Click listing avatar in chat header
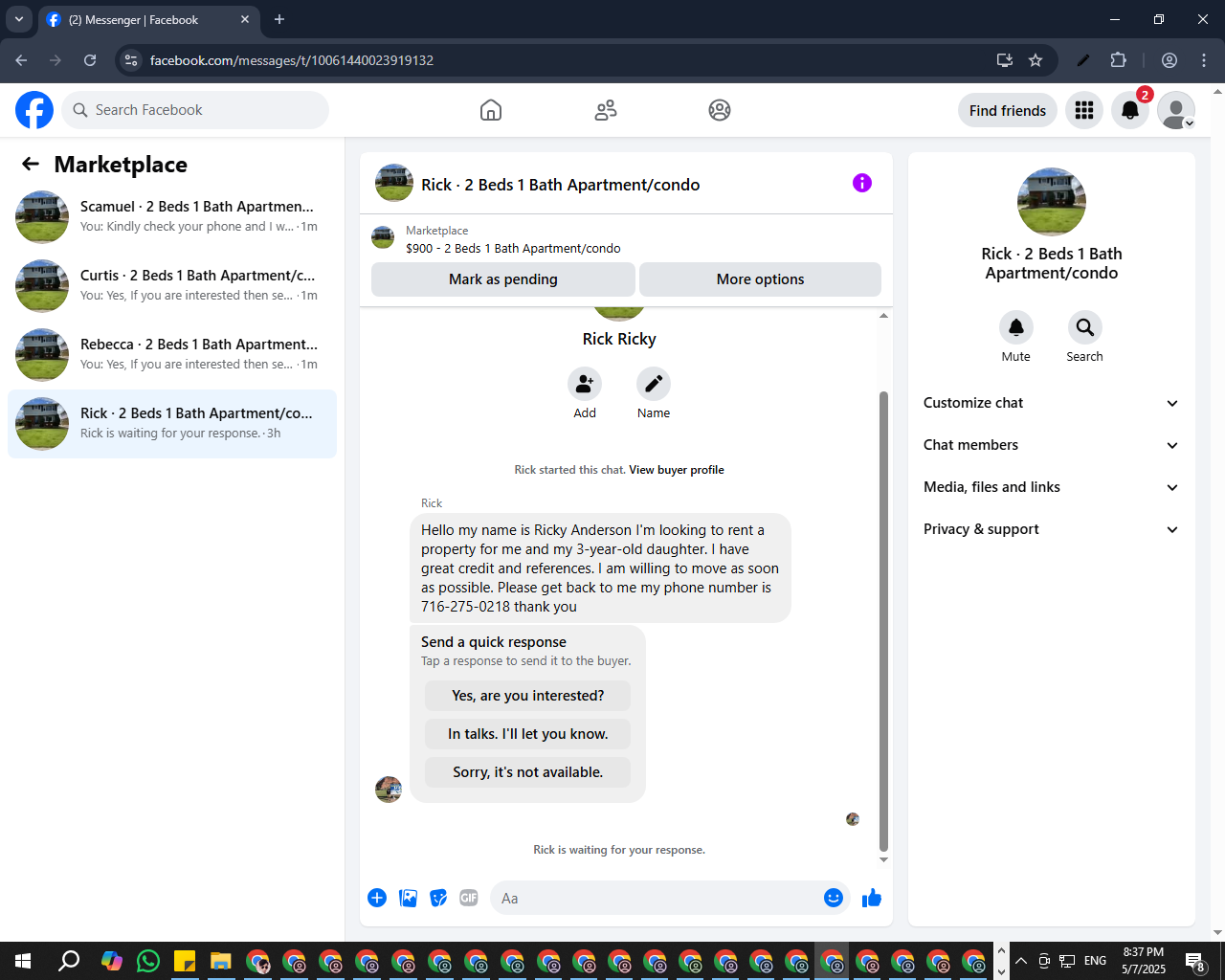The image size is (1225, 980). [394, 183]
